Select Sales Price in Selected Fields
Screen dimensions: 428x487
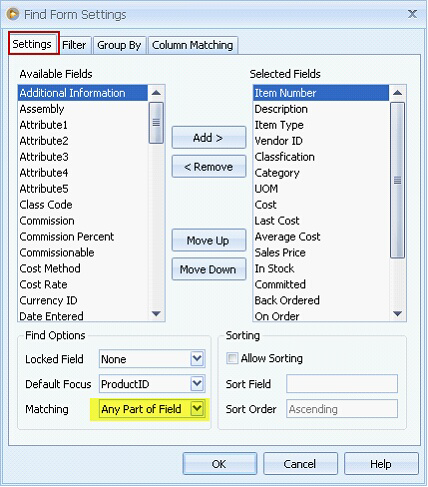click(321, 253)
